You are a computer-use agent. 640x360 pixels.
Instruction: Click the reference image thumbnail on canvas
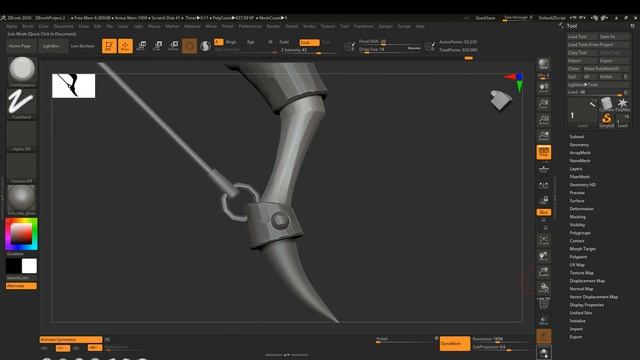pyautogui.click(x=73, y=86)
